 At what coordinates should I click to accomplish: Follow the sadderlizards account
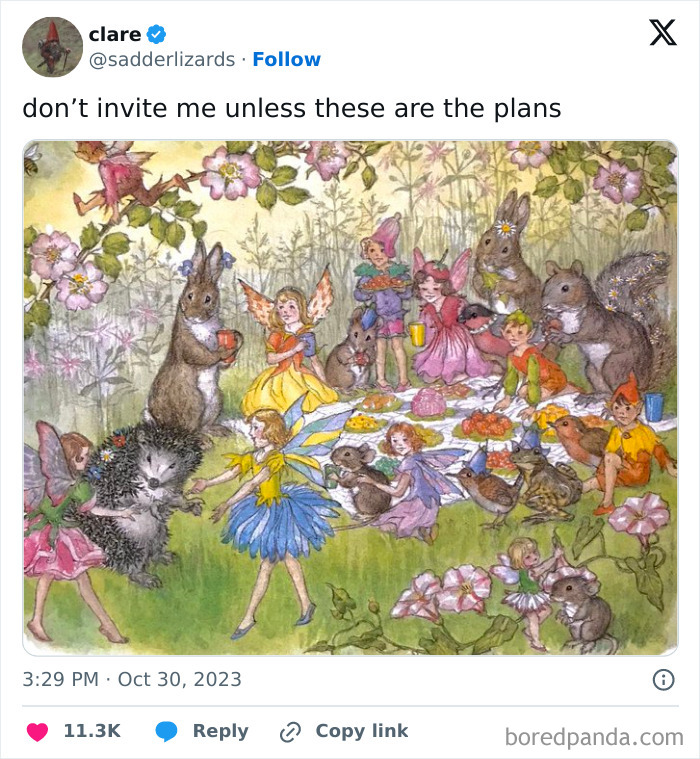[287, 60]
